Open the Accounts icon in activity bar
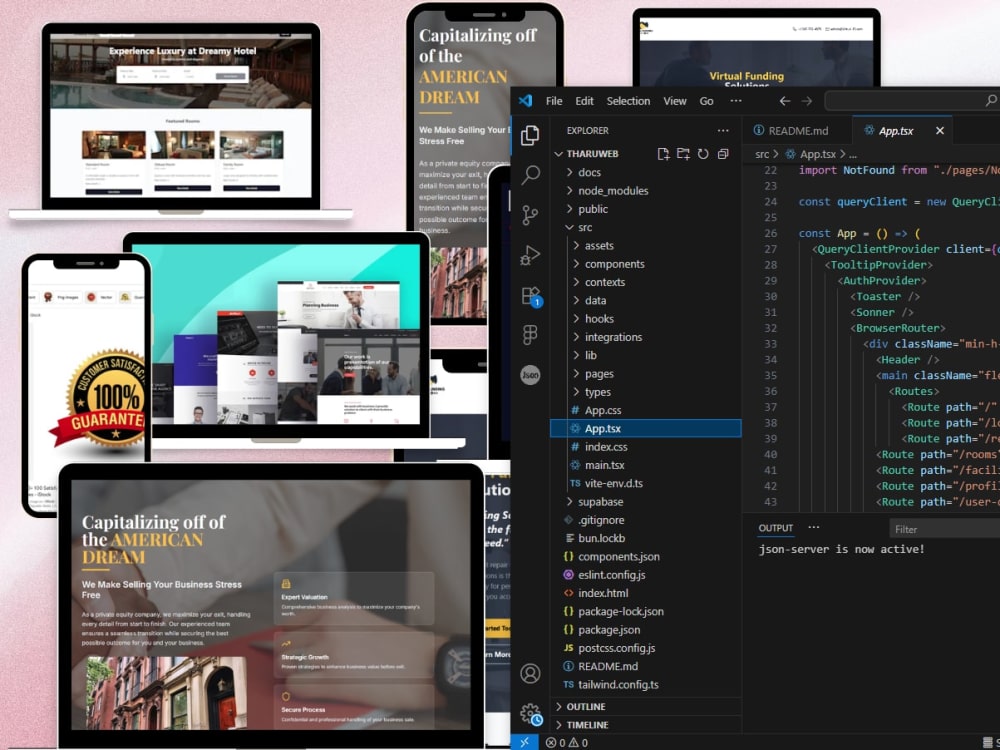Image resolution: width=1000 pixels, height=750 pixels. (x=530, y=673)
